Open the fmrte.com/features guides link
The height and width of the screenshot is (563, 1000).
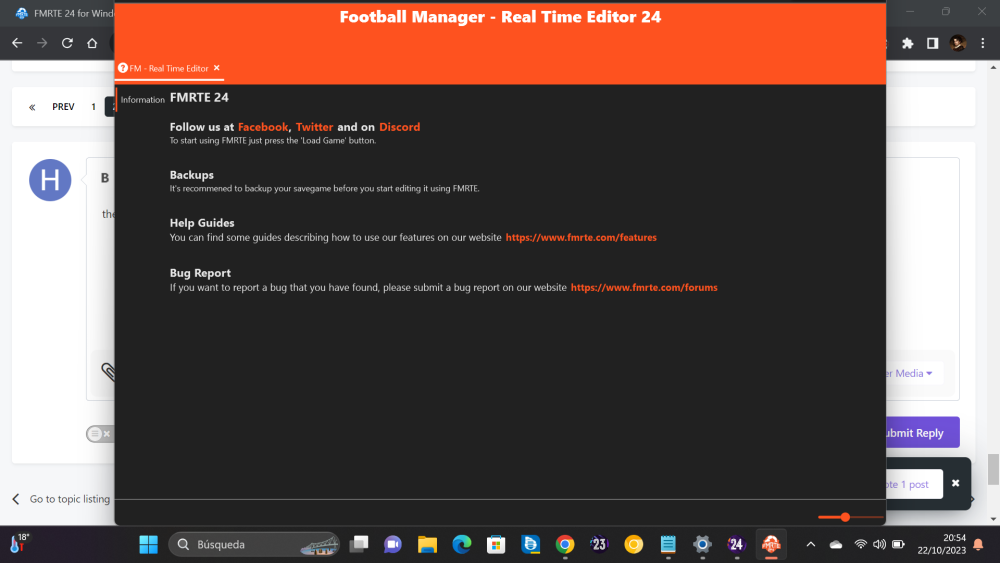581,237
